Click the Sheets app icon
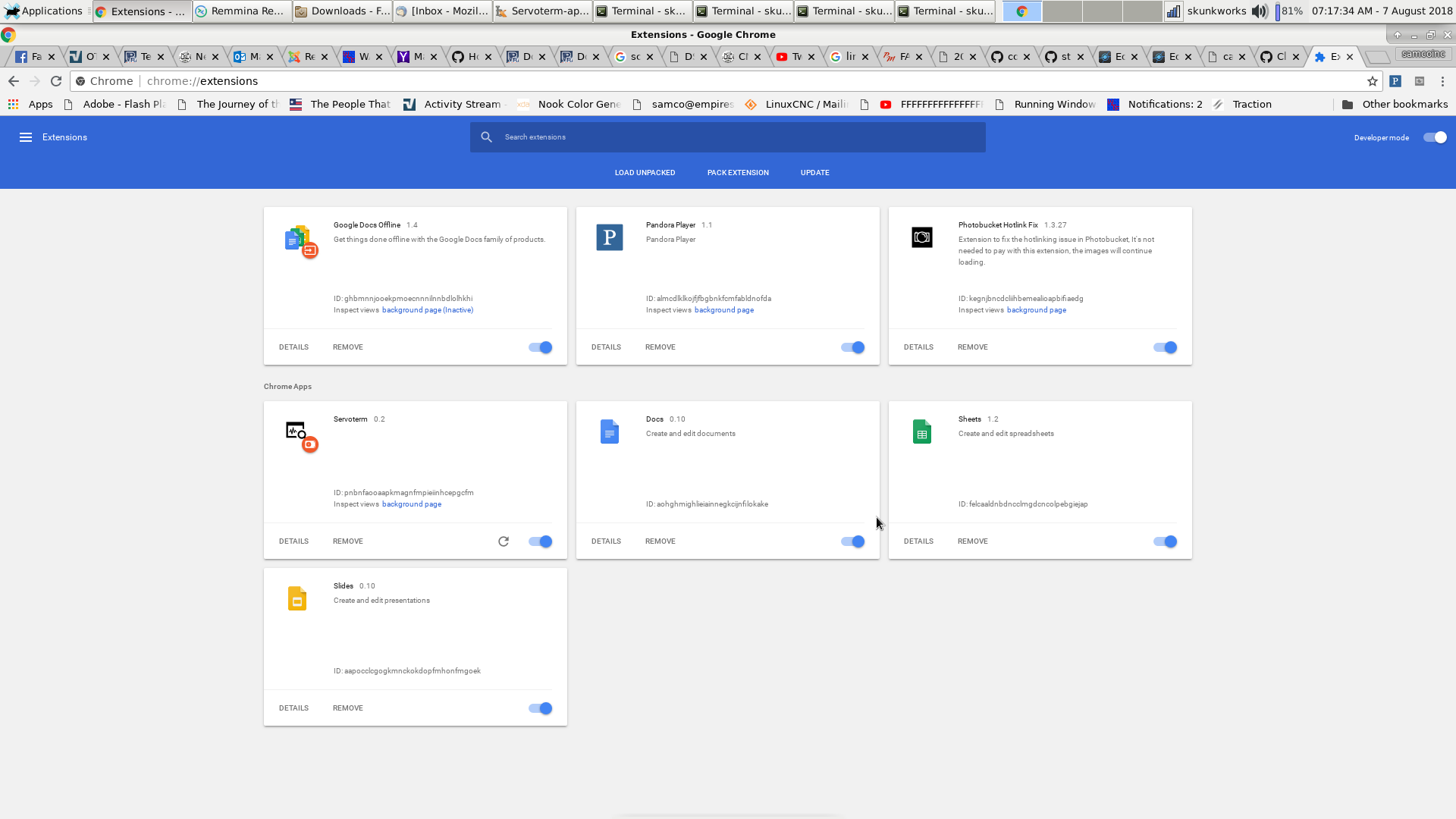This screenshot has width=1456, height=819. pos(922,431)
